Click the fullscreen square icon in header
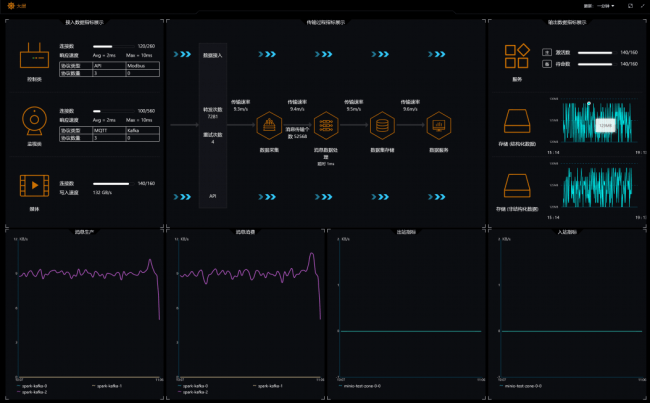 click(630, 6)
